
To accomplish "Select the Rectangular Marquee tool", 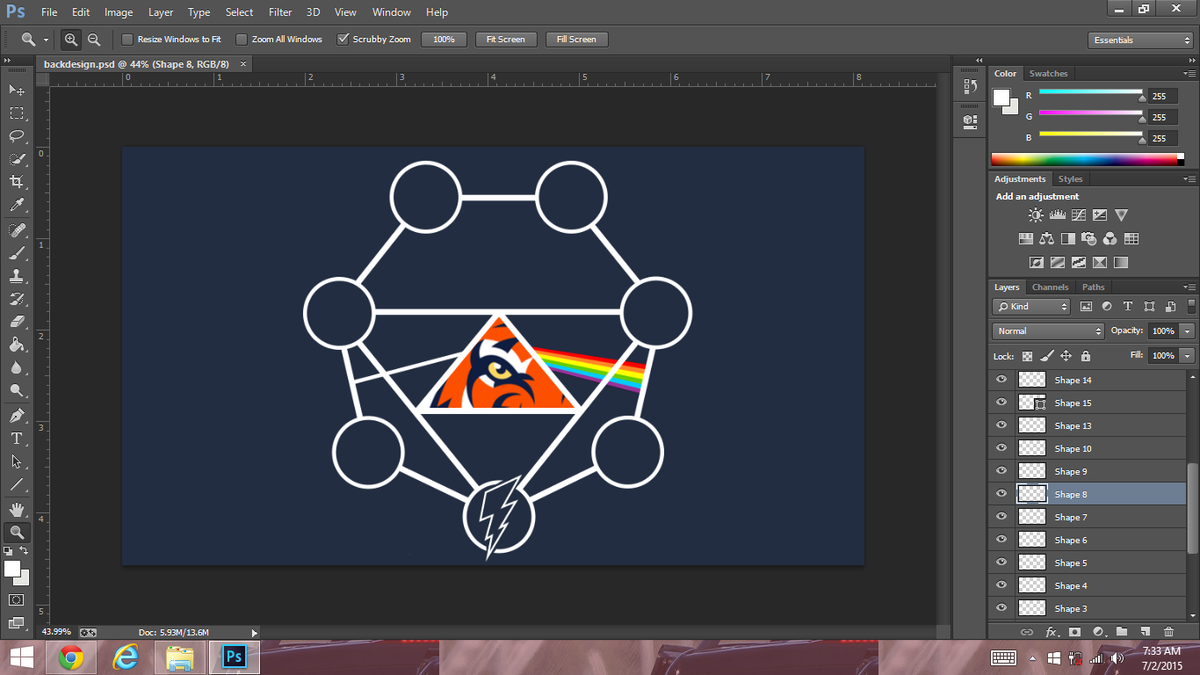I will coord(17,113).
